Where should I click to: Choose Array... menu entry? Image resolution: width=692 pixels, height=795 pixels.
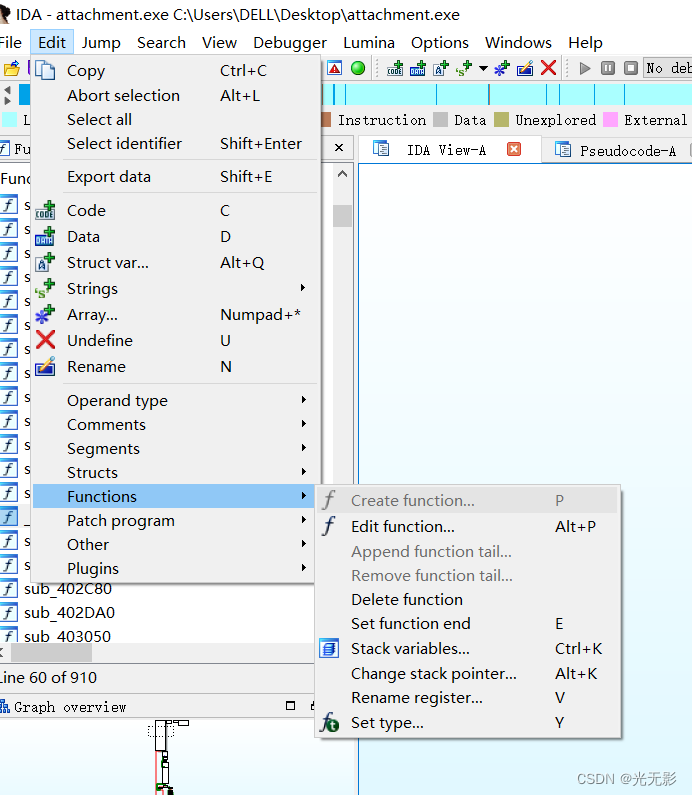174,314
